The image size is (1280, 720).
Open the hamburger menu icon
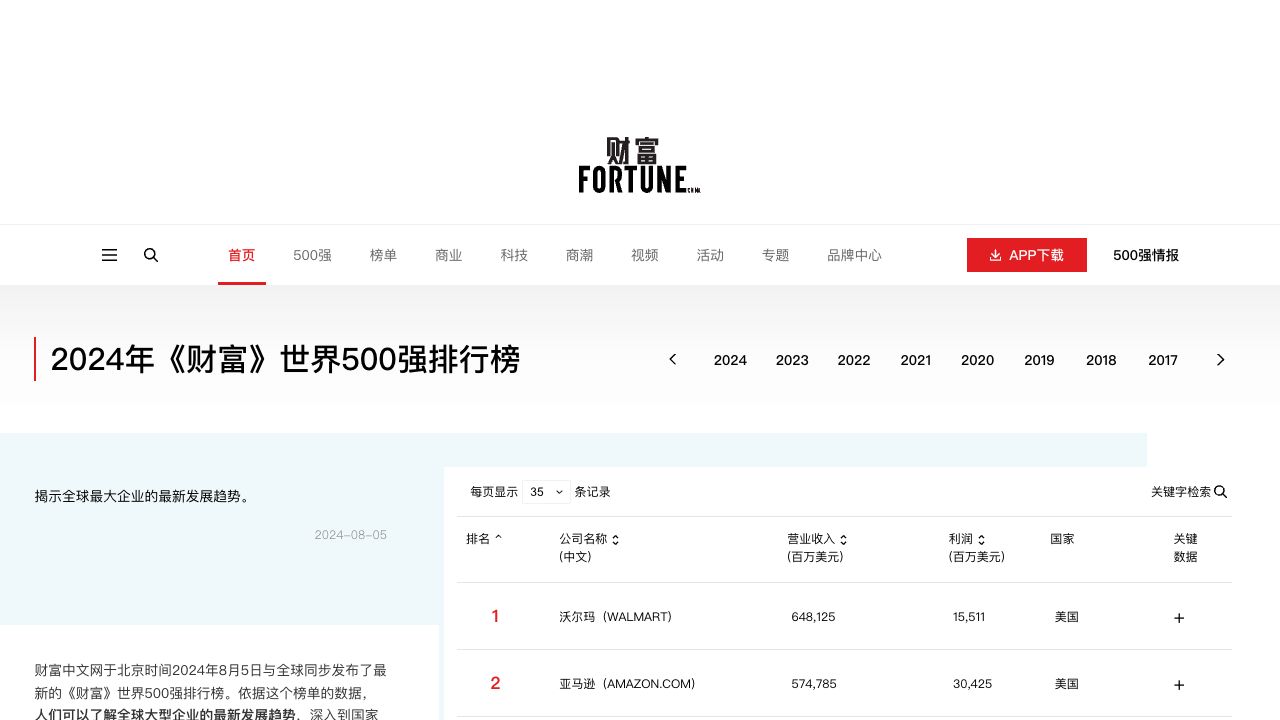(110, 255)
